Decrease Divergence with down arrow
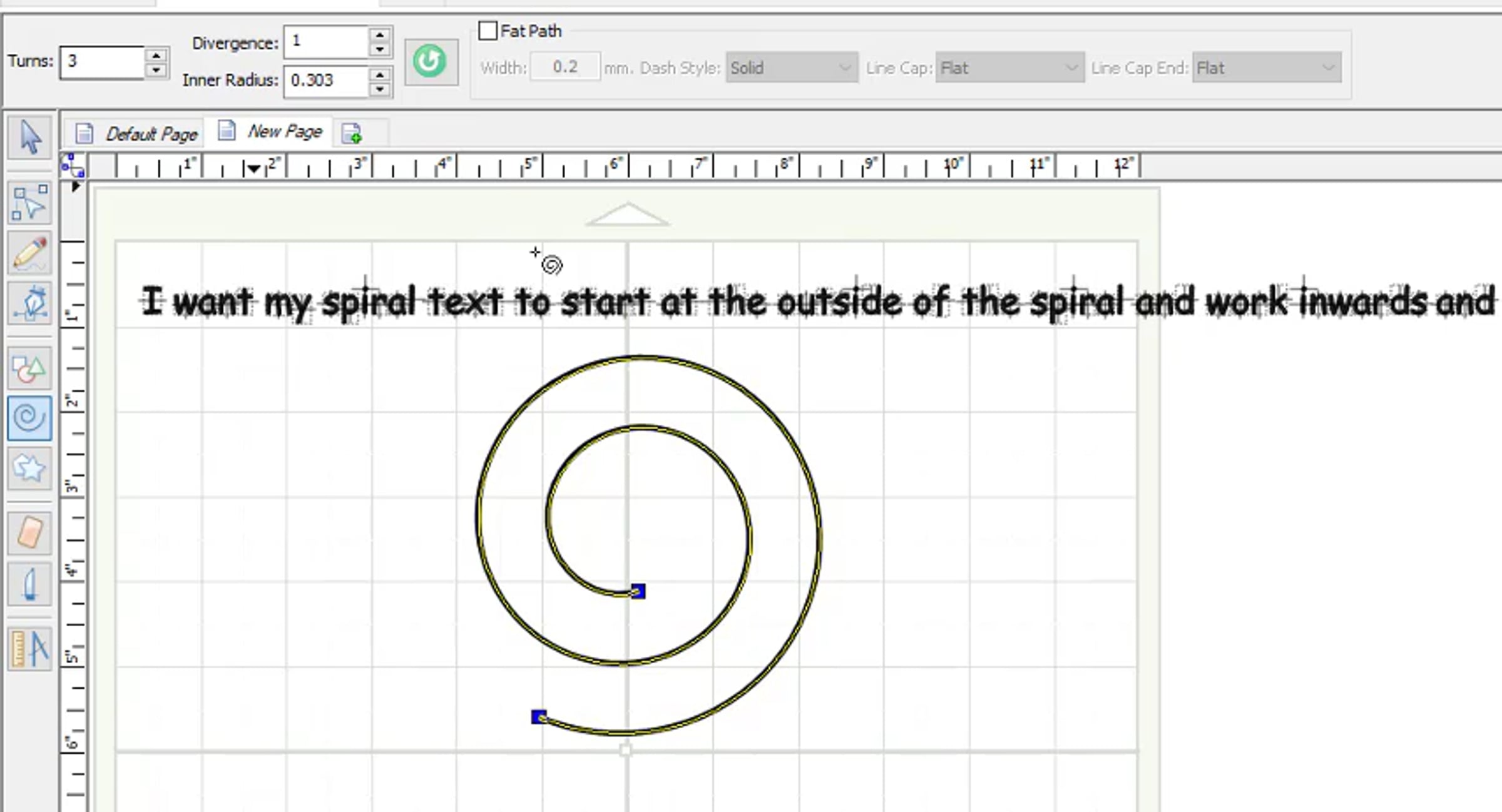 379,50
